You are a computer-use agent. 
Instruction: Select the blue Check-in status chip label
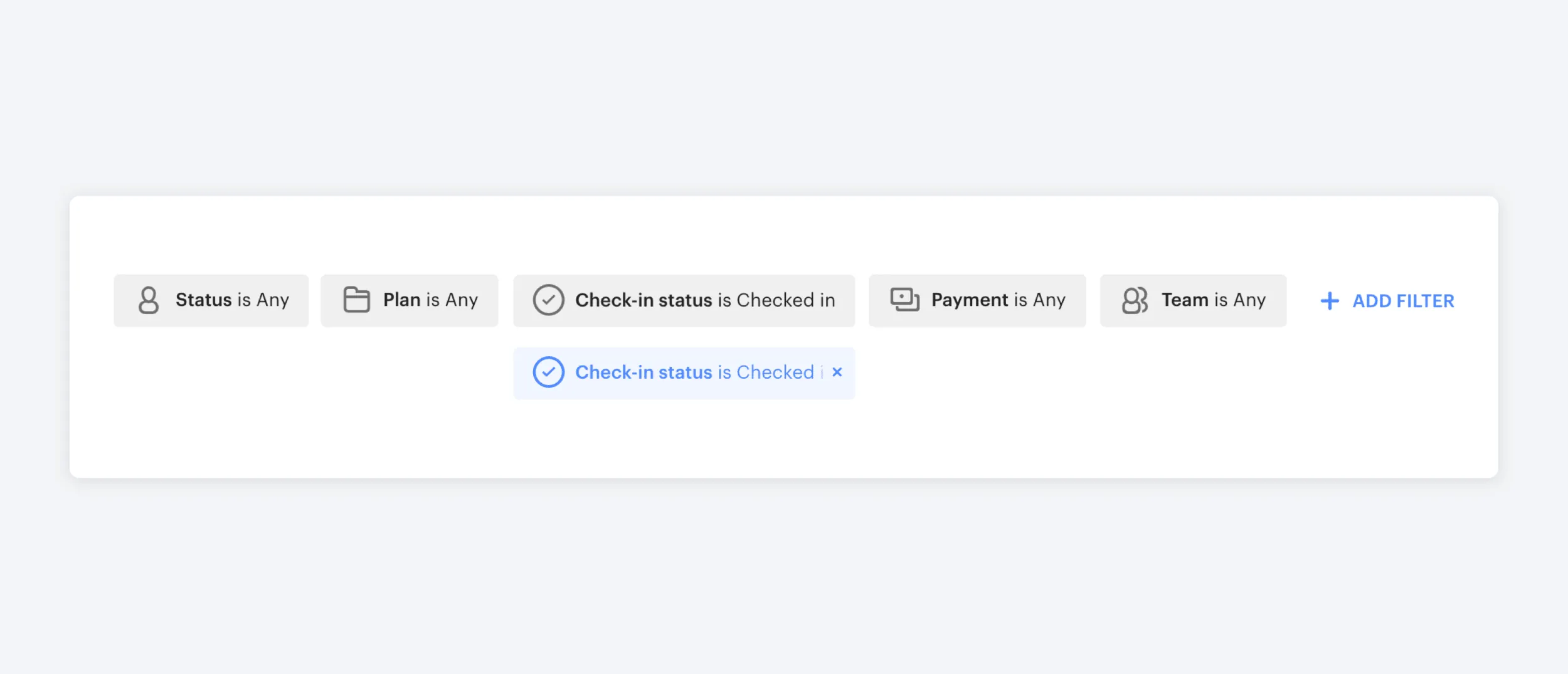coord(694,372)
